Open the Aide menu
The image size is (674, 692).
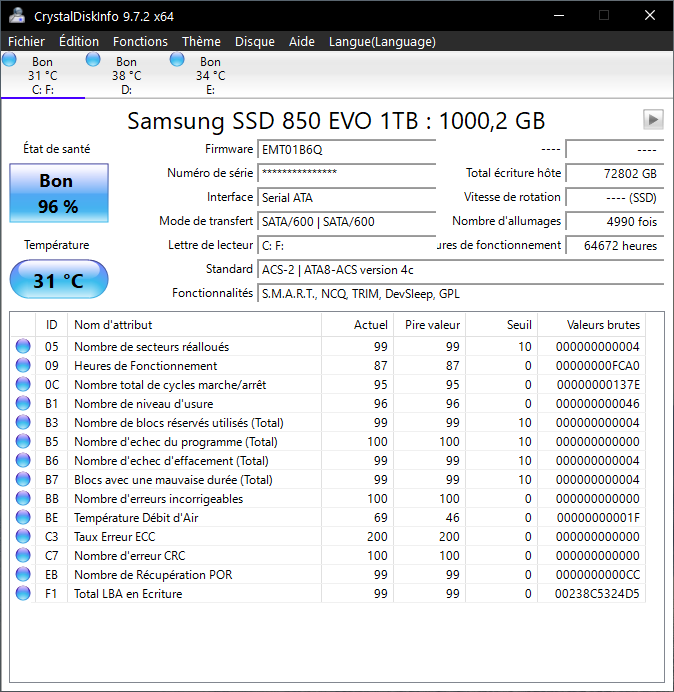[302, 41]
